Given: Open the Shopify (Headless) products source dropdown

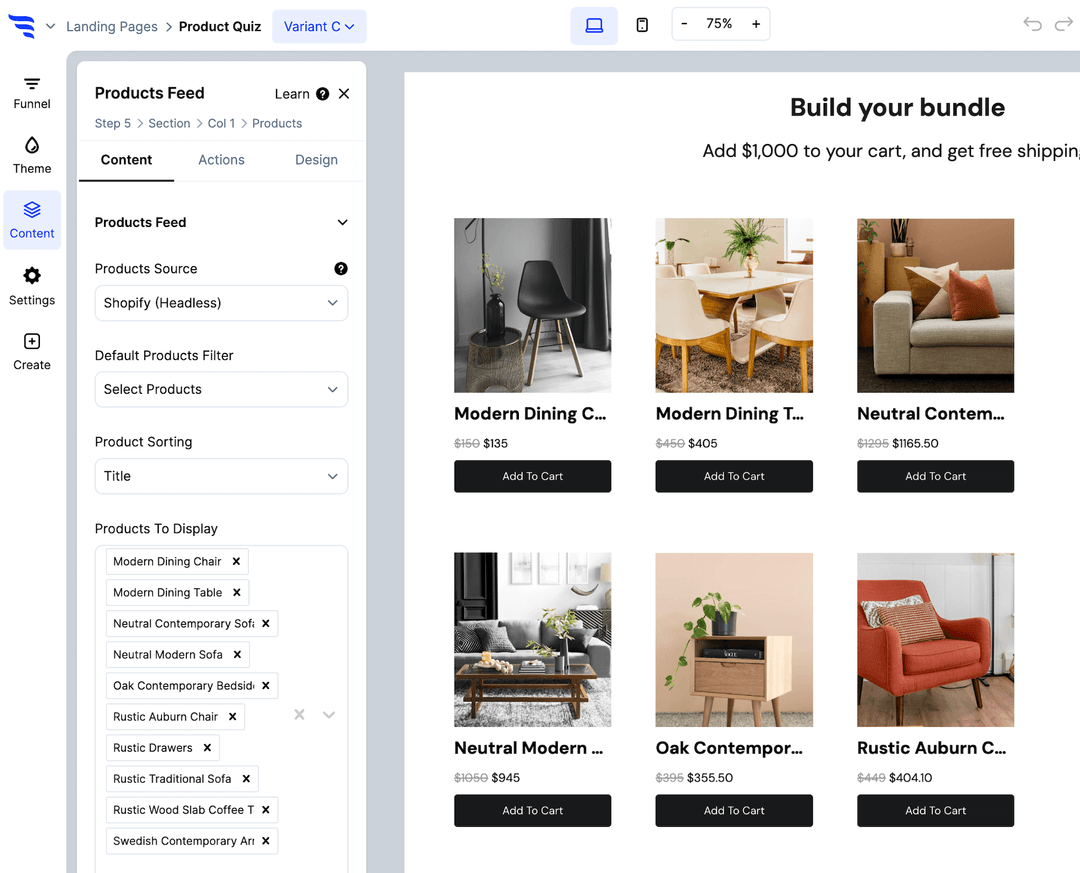Looking at the screenshot, I should point(221,303).
